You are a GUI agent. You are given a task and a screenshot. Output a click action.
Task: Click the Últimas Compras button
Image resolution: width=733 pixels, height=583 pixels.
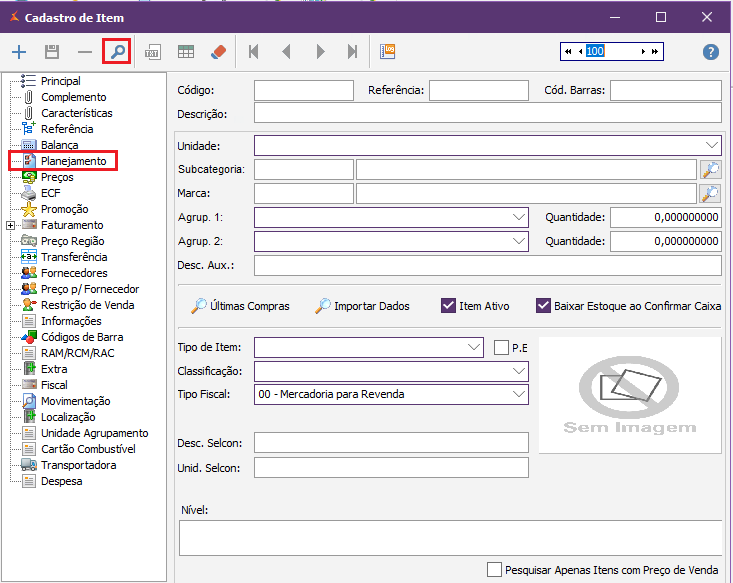(240, 306)
